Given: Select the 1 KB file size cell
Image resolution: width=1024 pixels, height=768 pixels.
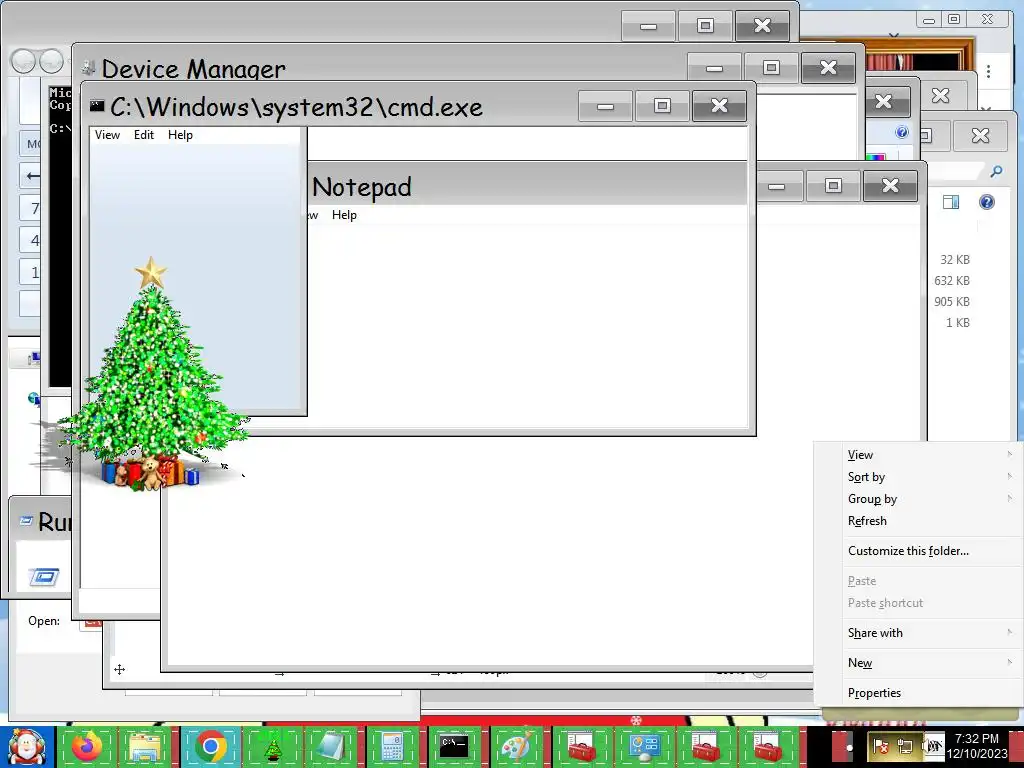Looking at the screenshot, I should click(957, 322).
